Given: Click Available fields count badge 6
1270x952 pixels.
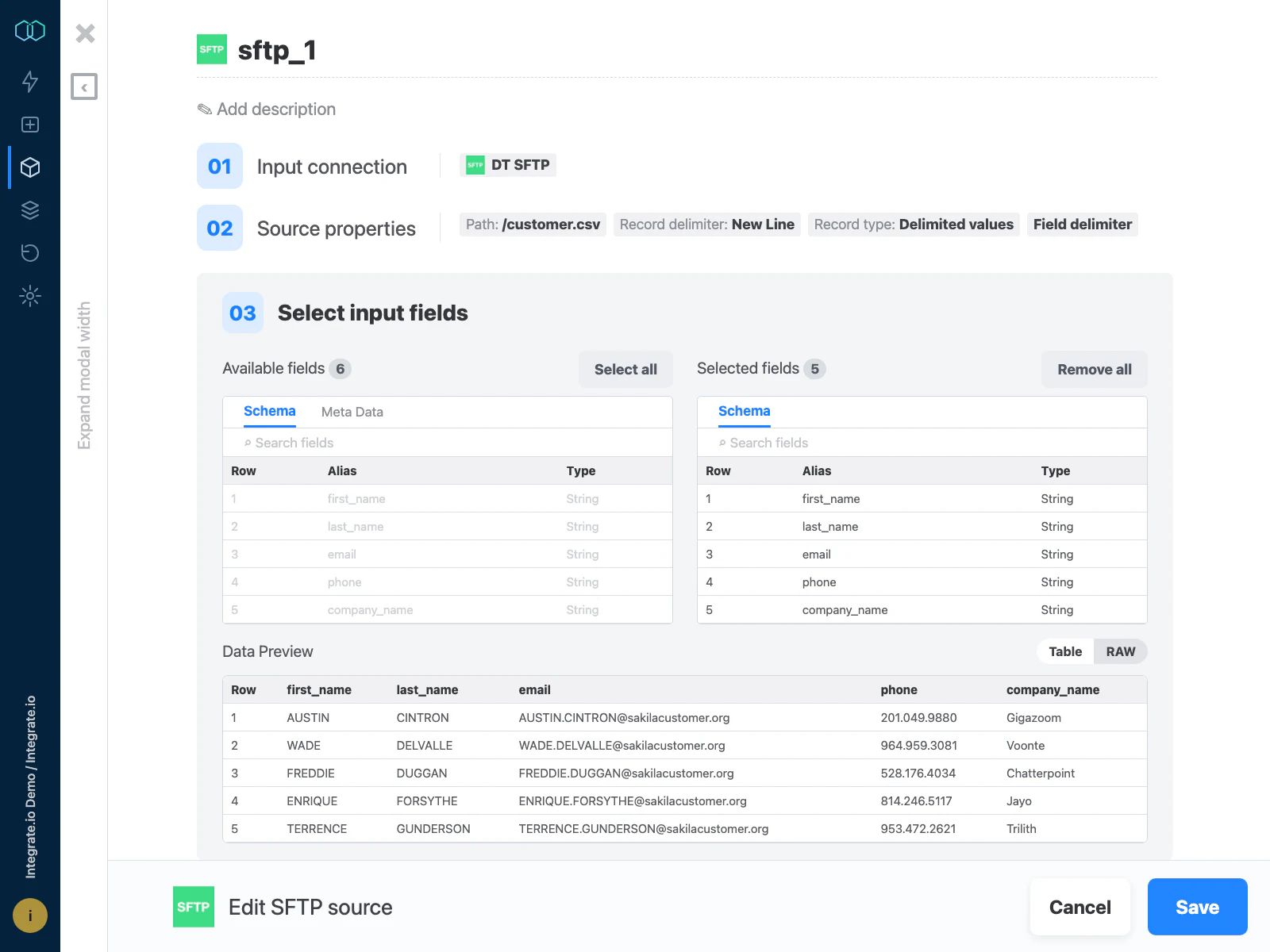Looking at the screenshot, I should (x=341, y=369).
